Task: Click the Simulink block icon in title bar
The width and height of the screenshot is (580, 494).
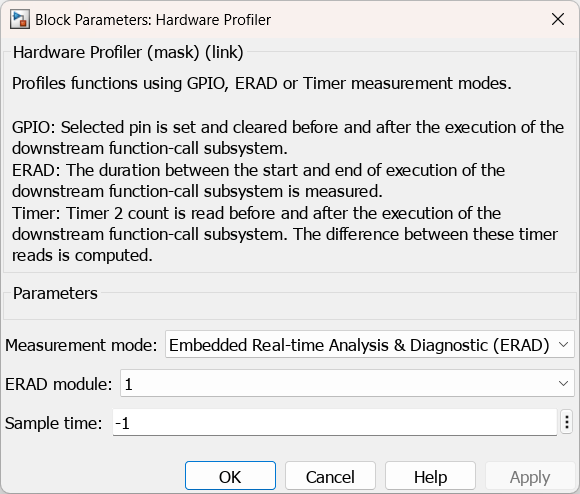Action: (x=20, y=20)
